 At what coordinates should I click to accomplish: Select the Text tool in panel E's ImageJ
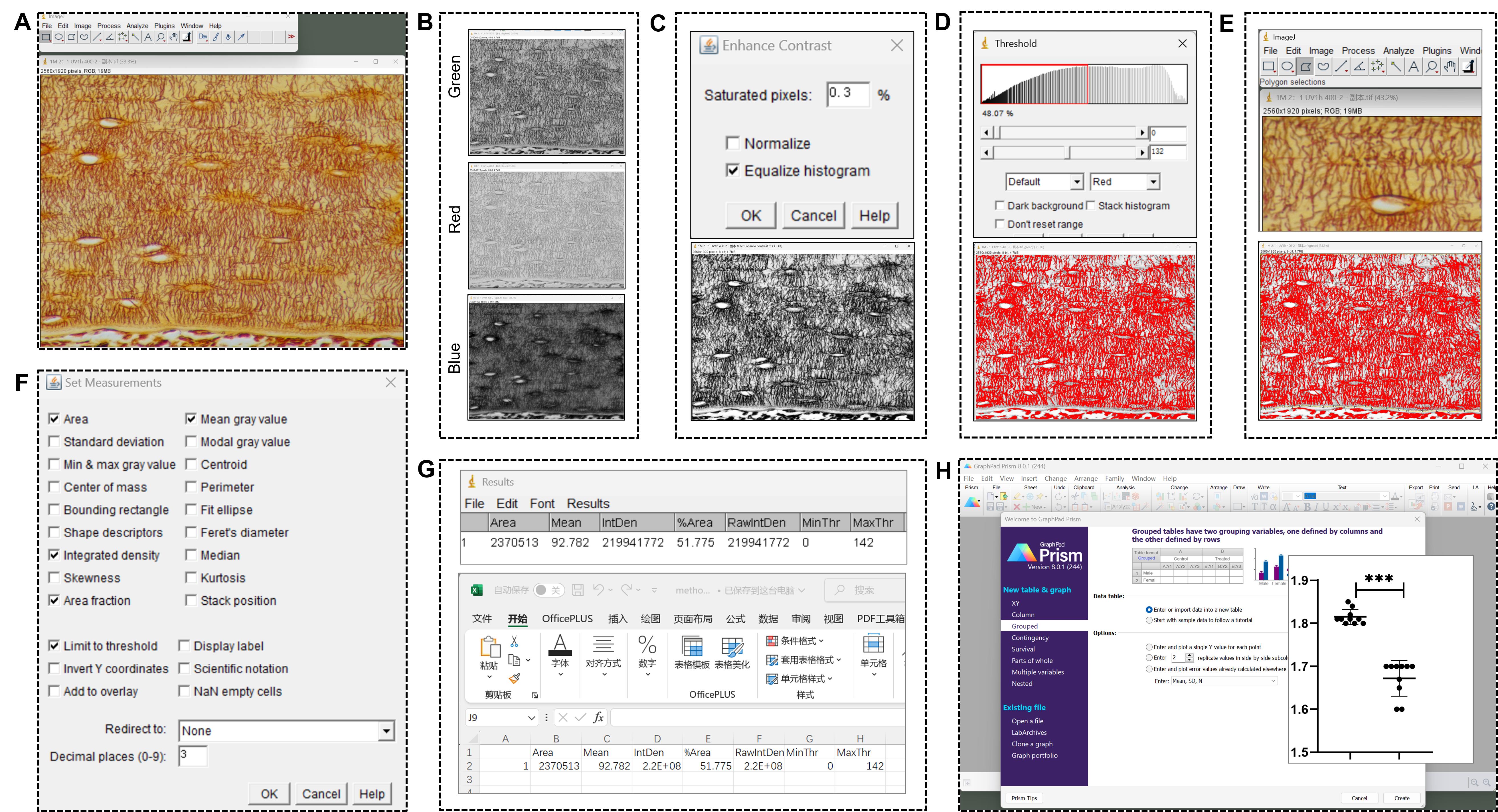(x=1413, y=66)
